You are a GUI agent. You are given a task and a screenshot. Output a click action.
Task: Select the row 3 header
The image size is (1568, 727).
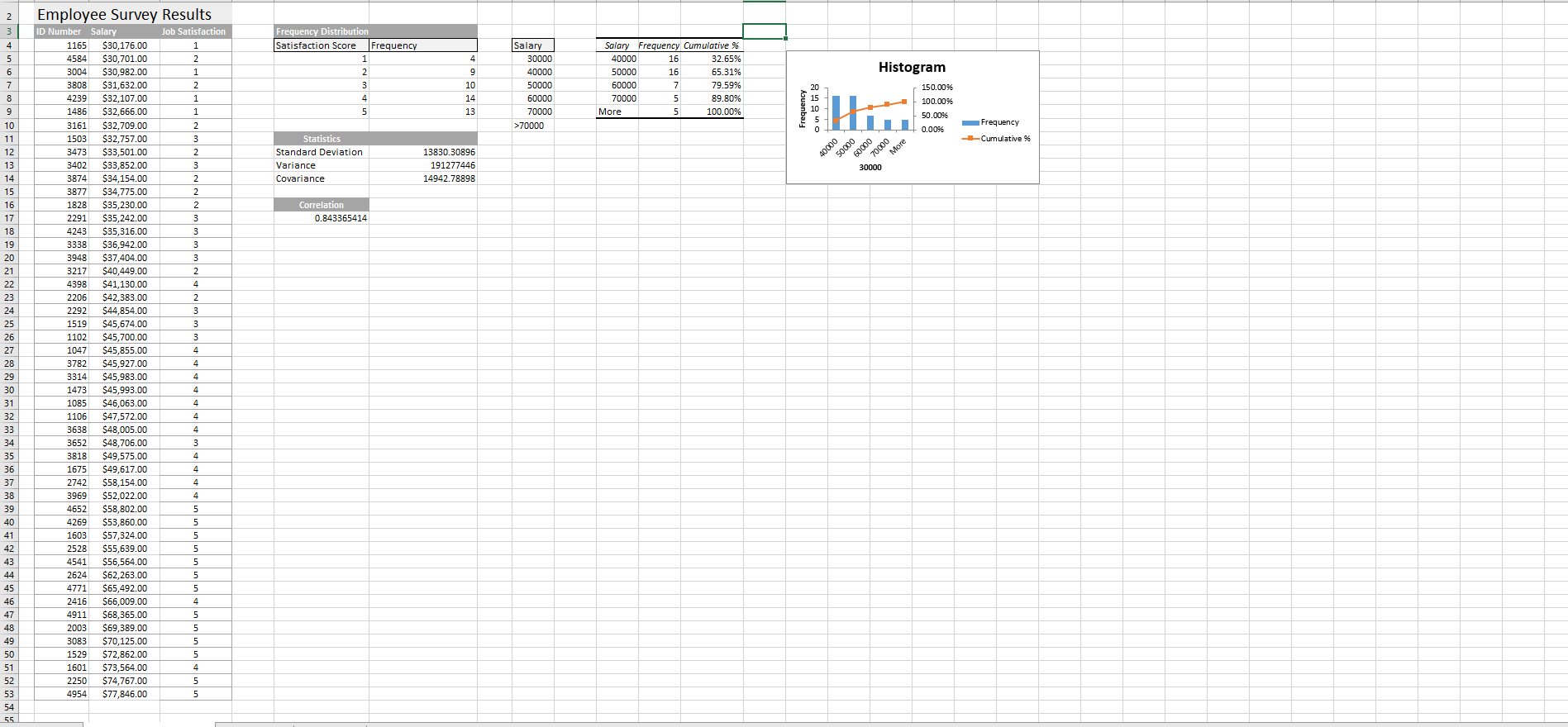(8, 31)
